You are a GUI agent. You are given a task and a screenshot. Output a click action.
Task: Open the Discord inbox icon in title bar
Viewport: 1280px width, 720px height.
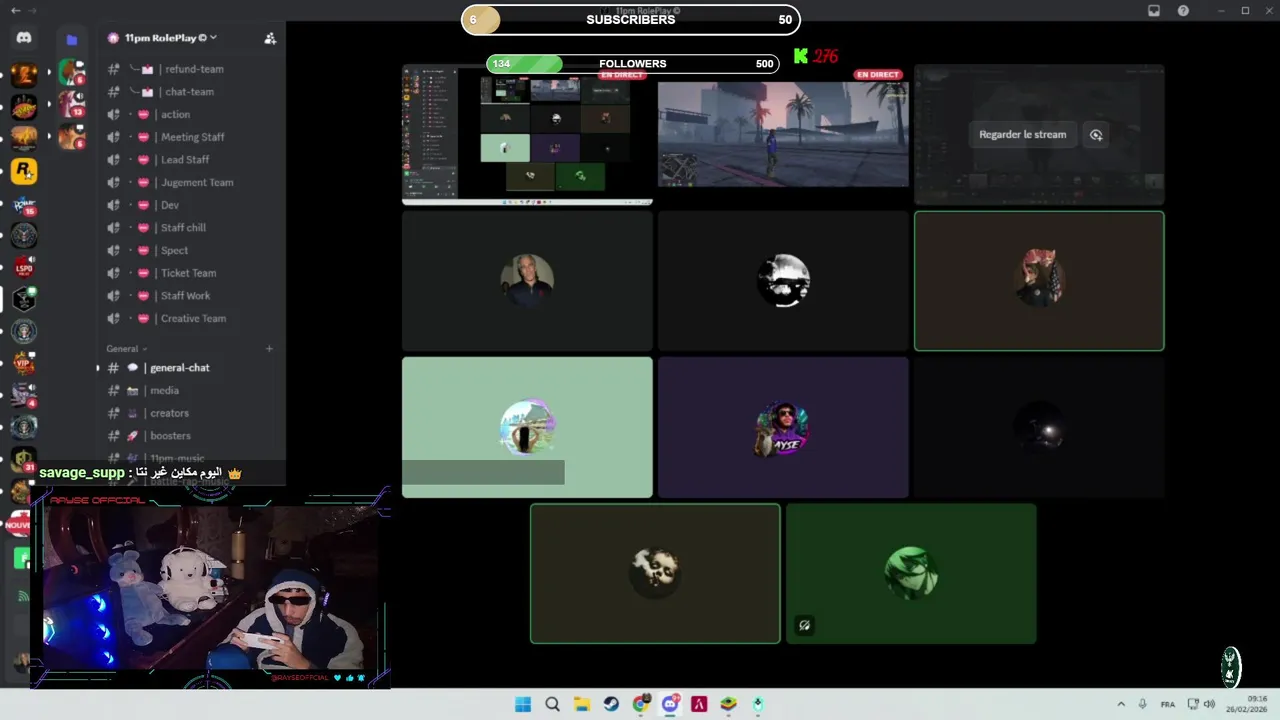[x=1154, y=10]
